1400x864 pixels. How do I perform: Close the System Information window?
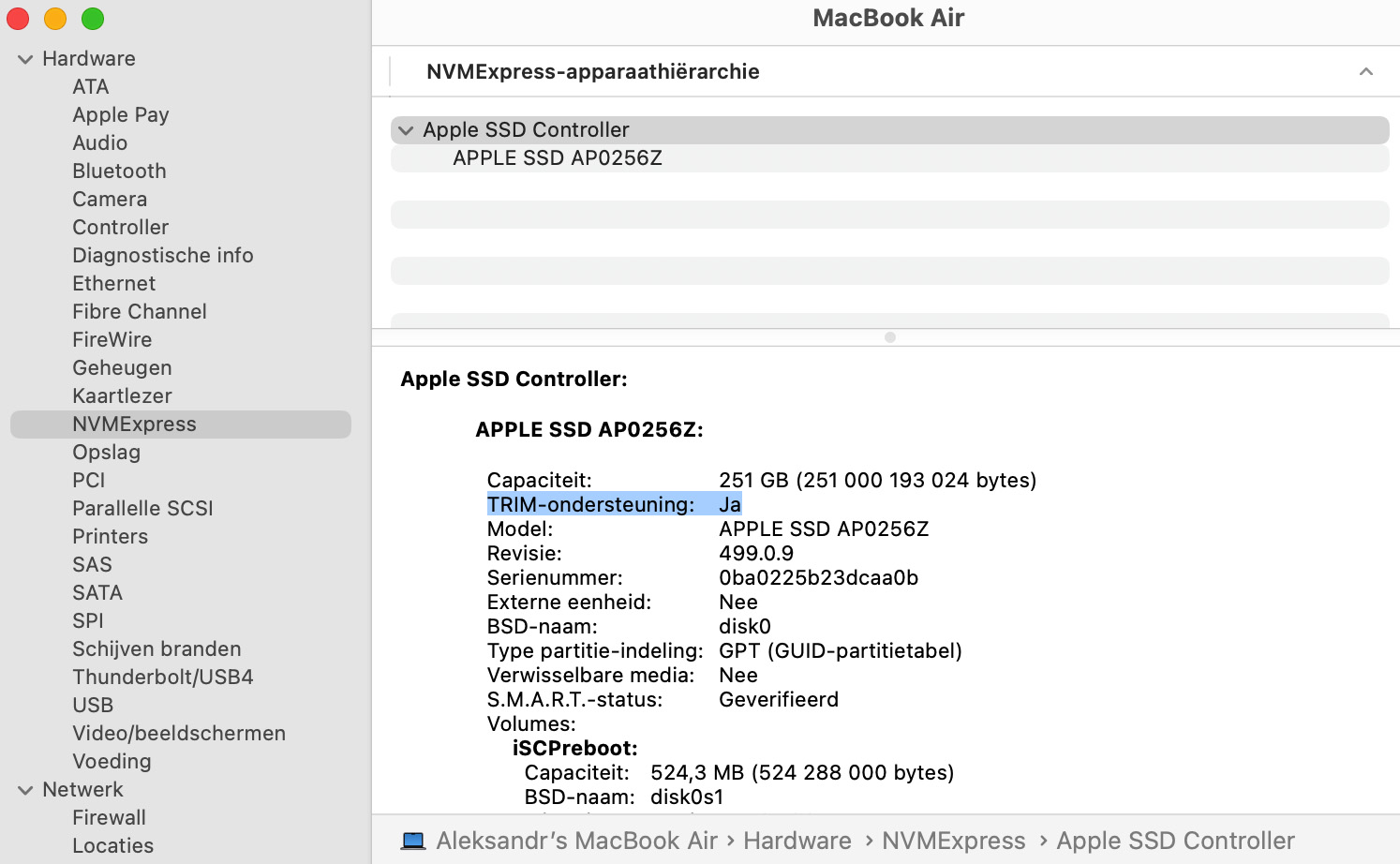(x=18, y=18)
